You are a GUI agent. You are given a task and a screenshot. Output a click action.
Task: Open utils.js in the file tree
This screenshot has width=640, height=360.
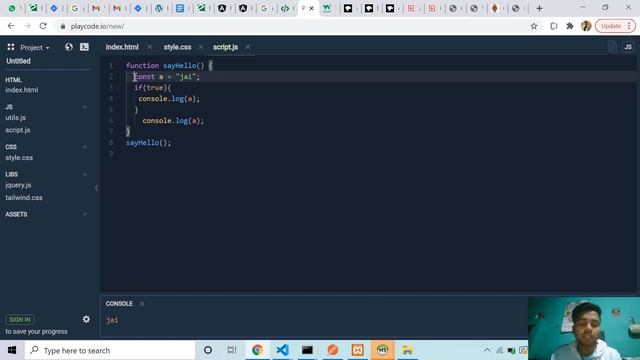16,118
